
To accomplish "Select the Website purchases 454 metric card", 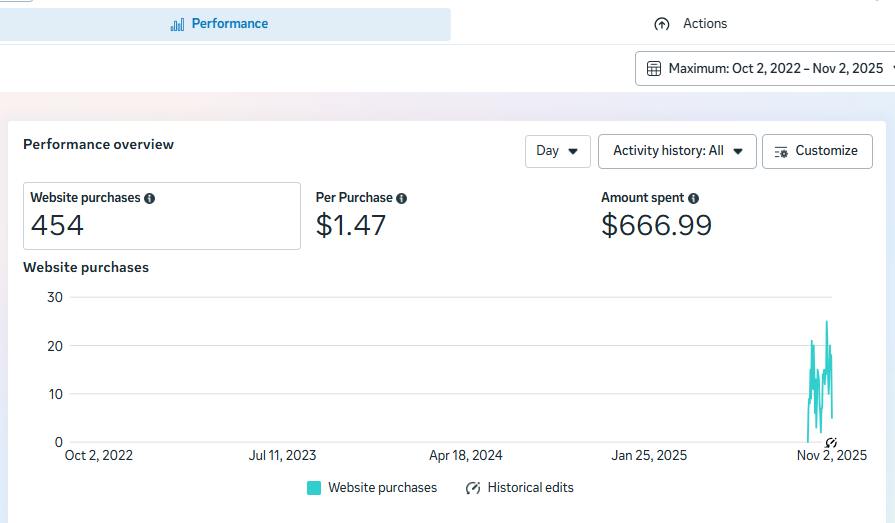I will pos(161,215).
